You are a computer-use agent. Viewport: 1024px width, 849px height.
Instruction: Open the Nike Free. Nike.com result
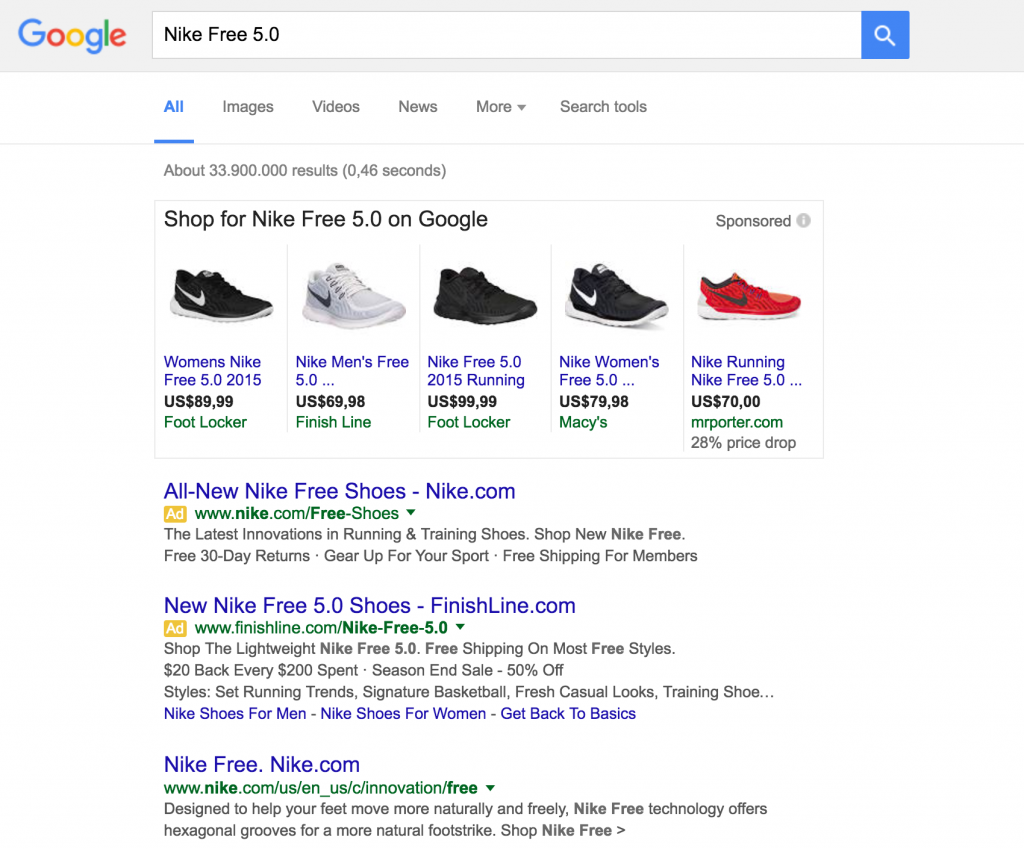click(262, 764)
